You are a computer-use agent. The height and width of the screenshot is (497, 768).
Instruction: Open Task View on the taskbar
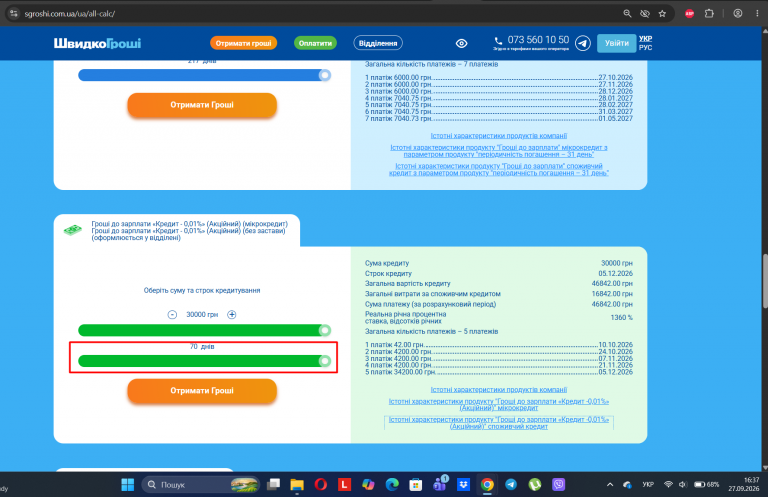pyautogui.click(x=273, y=485)
